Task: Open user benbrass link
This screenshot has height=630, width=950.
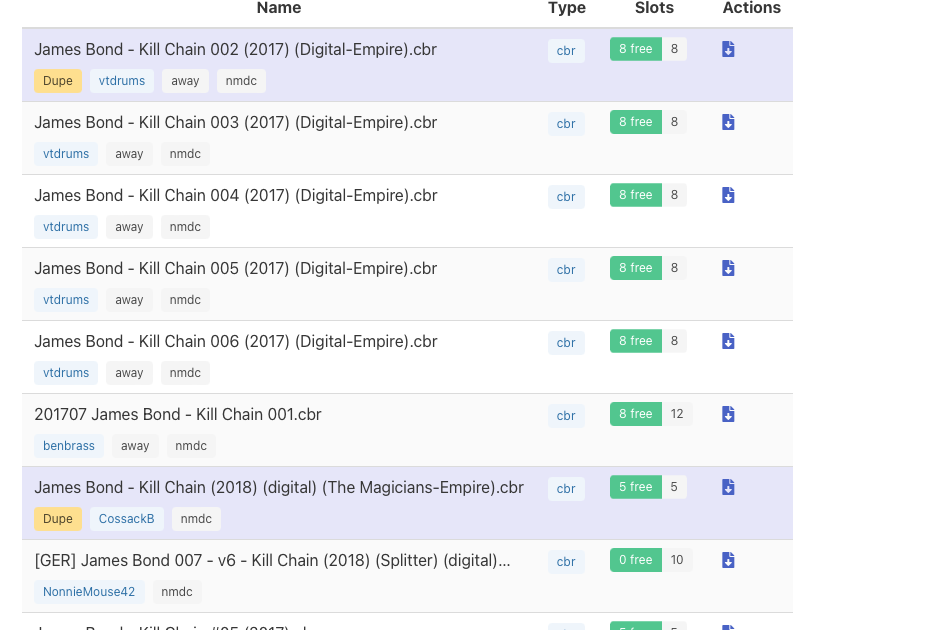Action: [69, 446]
